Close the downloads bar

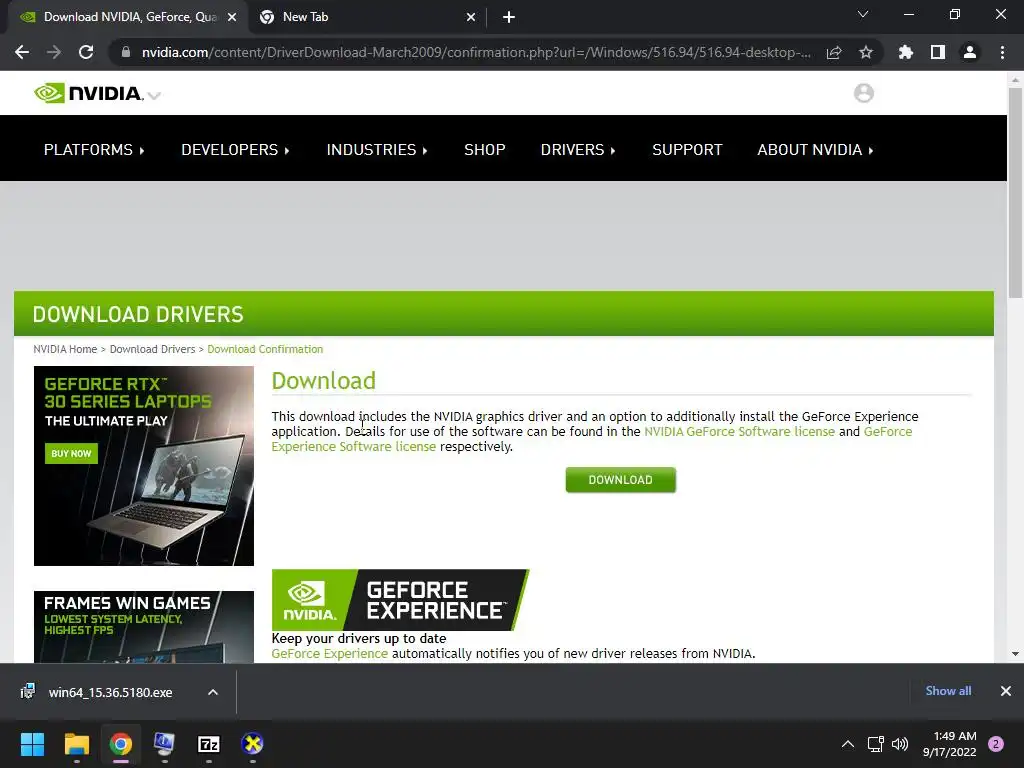[1006, 691]
